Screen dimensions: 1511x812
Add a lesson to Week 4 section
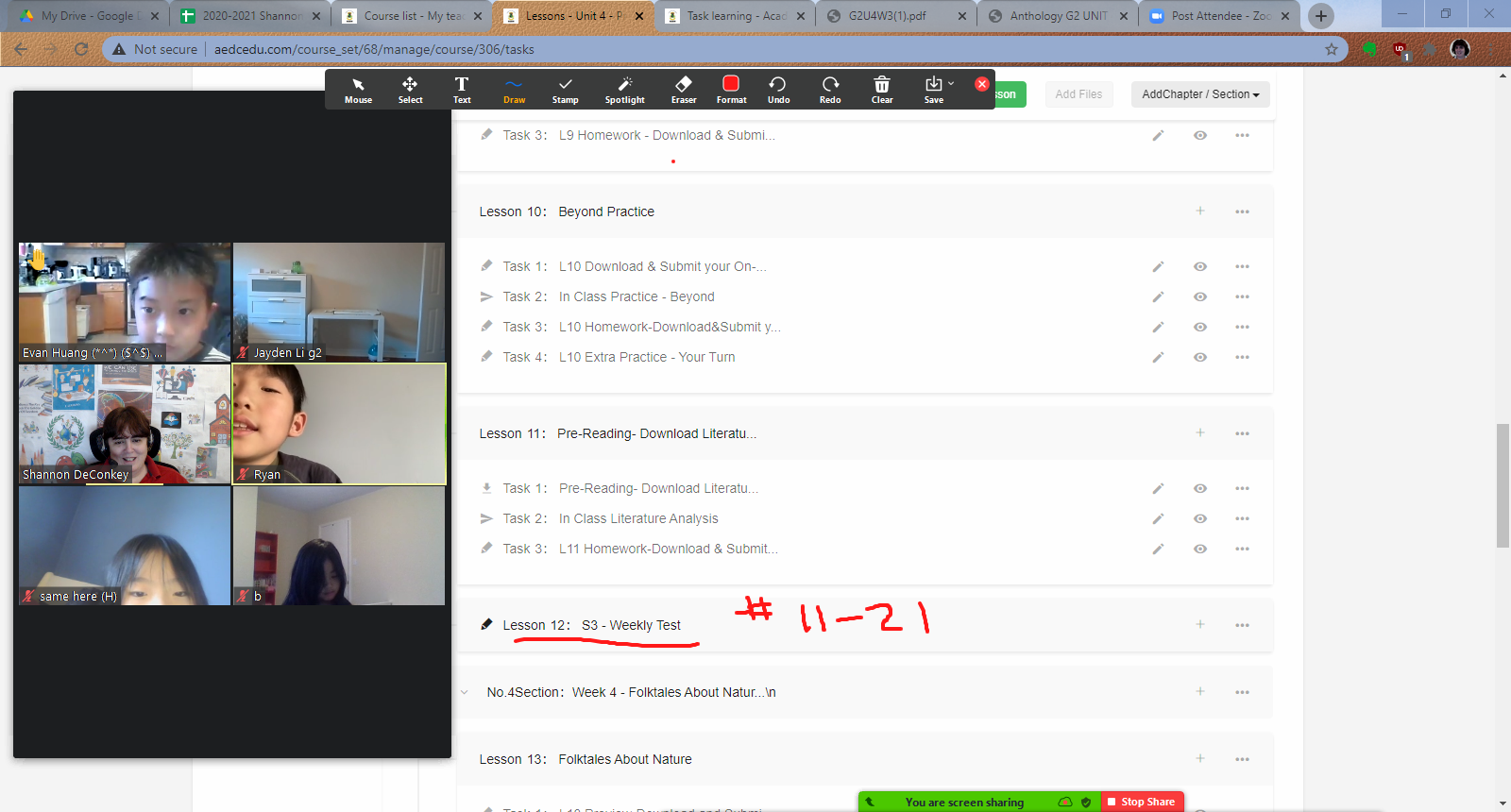(1200, 692)
